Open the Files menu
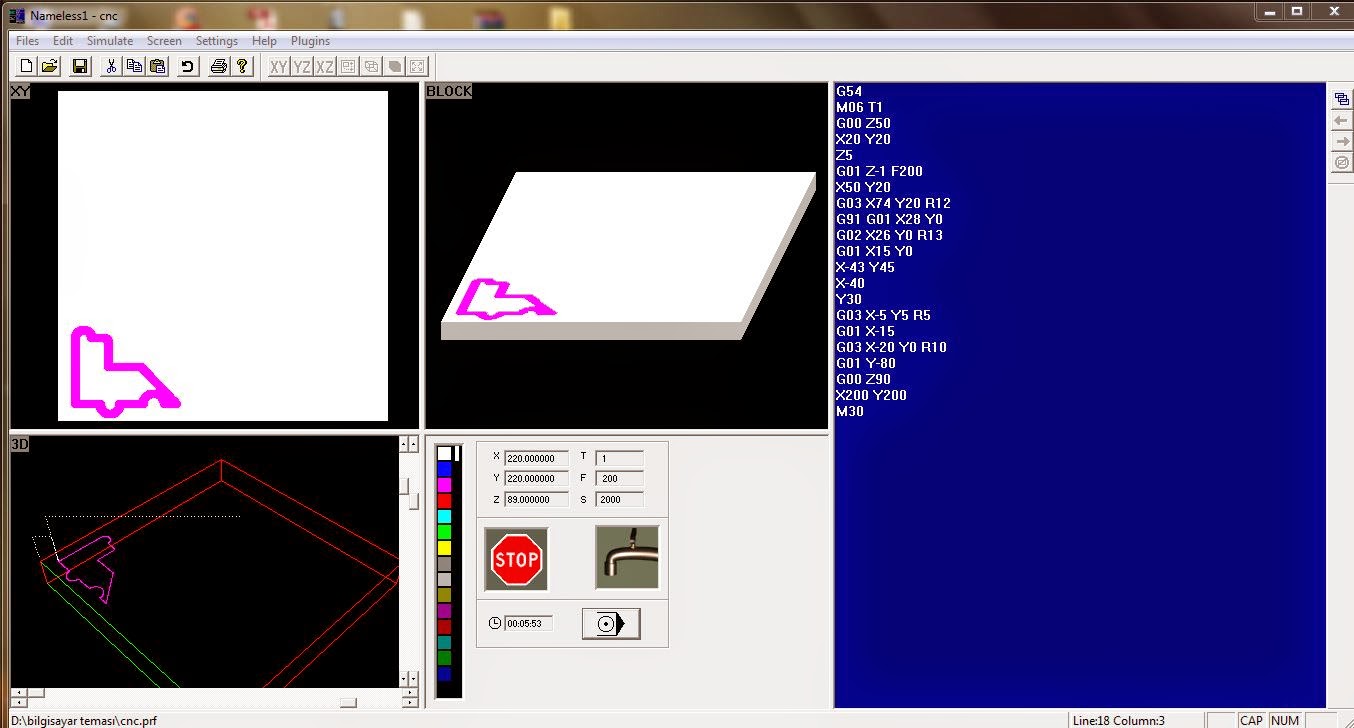The height and width of the screenshot is (728, 1354). (28, 41)
